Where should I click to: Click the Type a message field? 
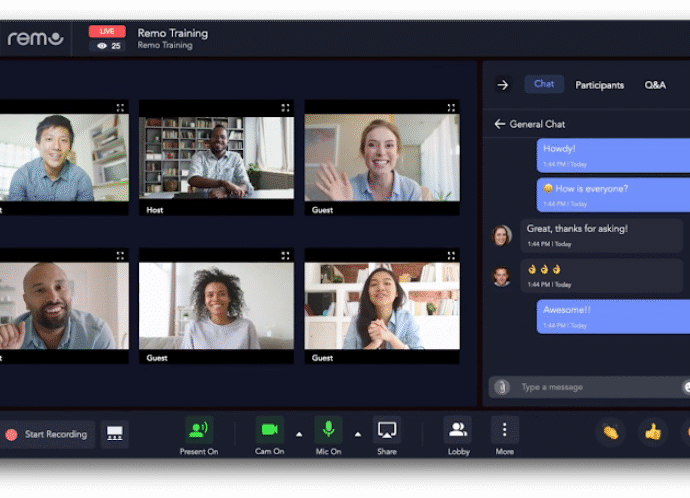coord(595,387)
